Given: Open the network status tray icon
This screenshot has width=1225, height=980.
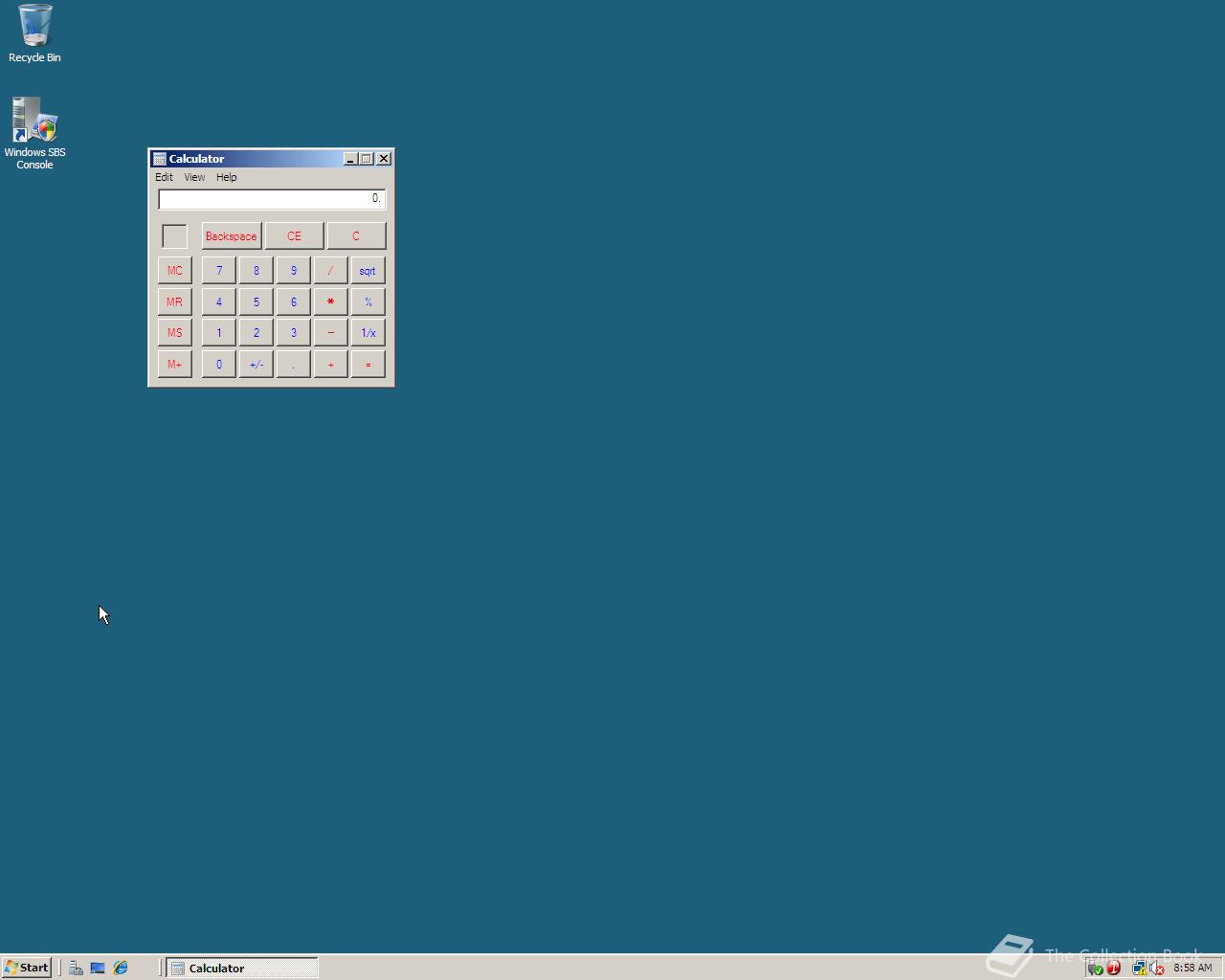Looking at the screenshot, I should (1139, 969).
